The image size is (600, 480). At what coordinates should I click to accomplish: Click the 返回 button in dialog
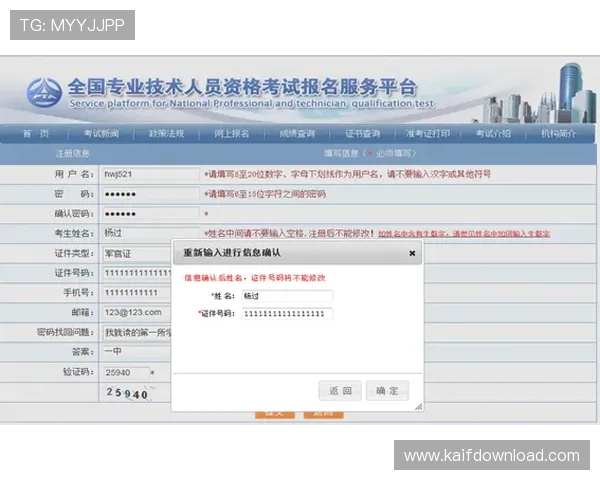(x=340, y=391)
